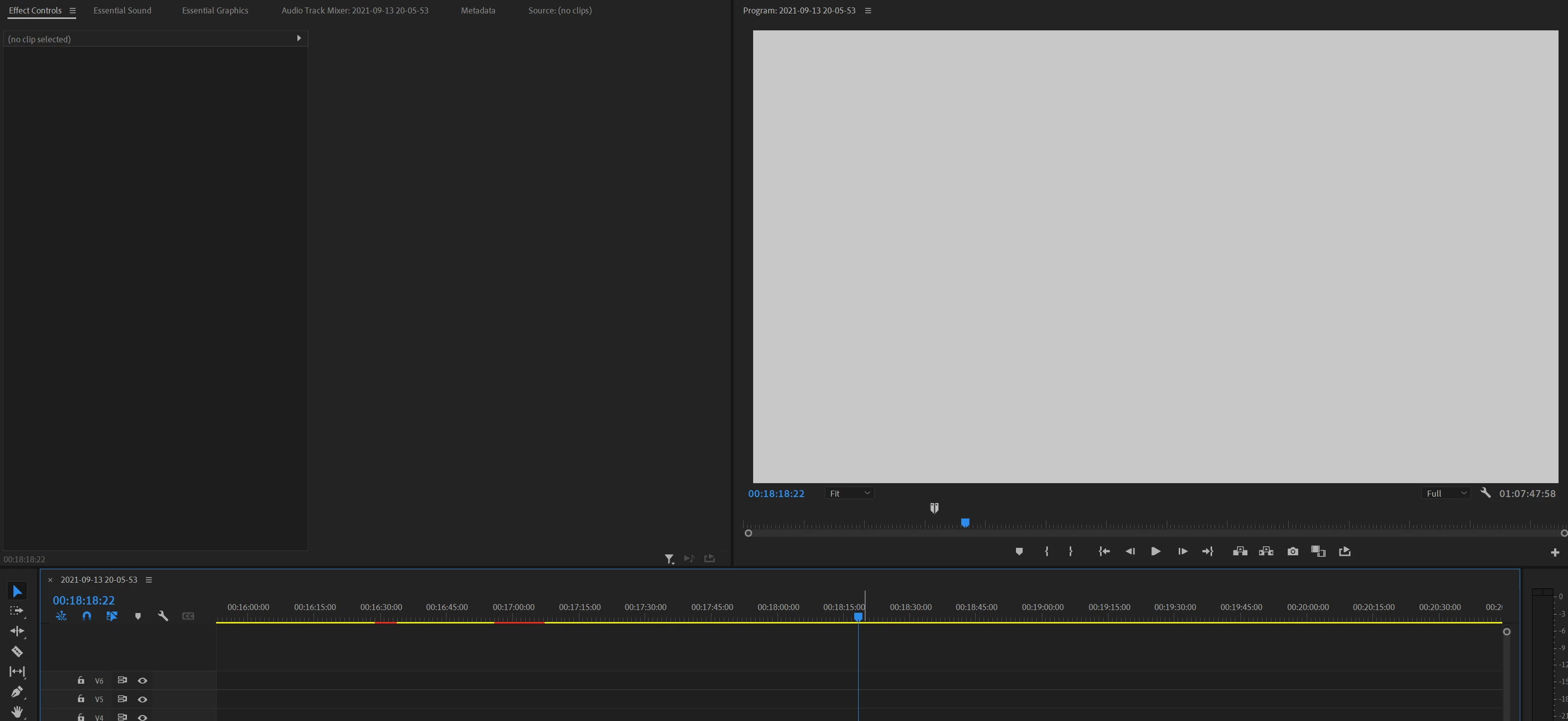This screenshot has width=1568, height=721.
Task: Click the Go to In point button
Action: point(1104,551)
